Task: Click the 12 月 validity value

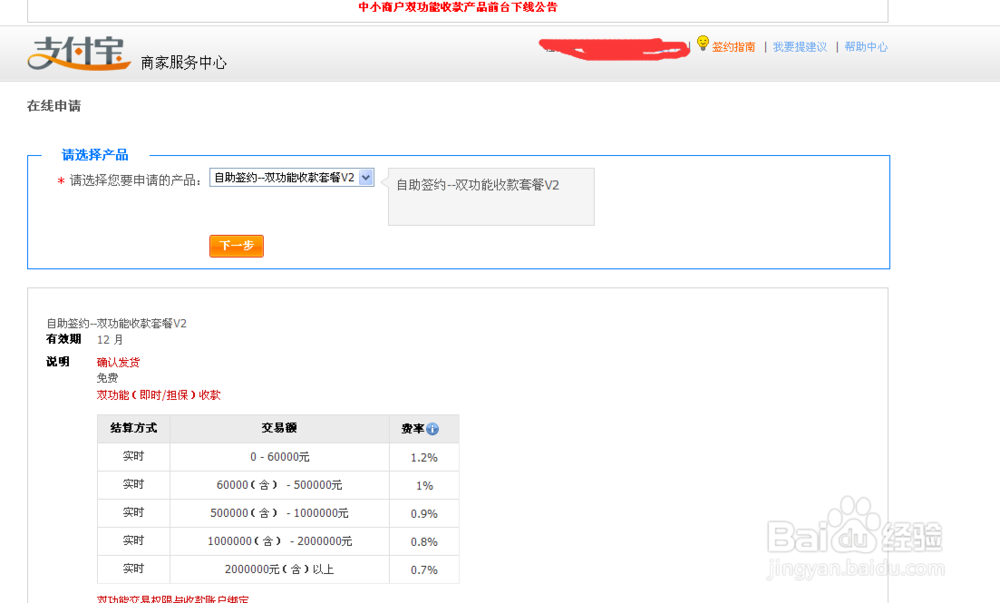Action: pyautogui.click(x=110, y=340)
